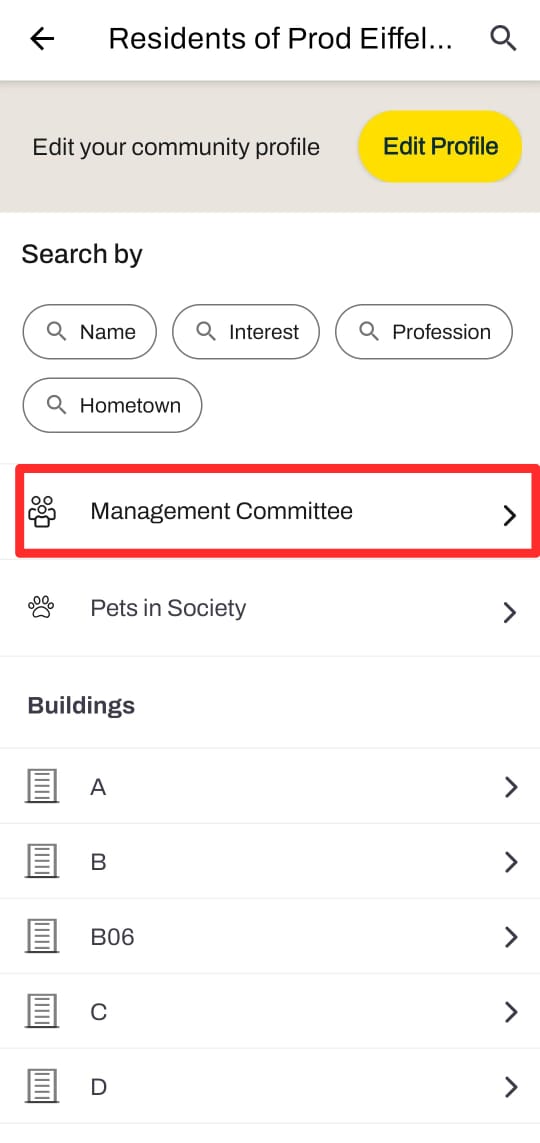Viewport: 540px width, 1143px height.
Task: Search residents by Profession
Action: point(424,332)
